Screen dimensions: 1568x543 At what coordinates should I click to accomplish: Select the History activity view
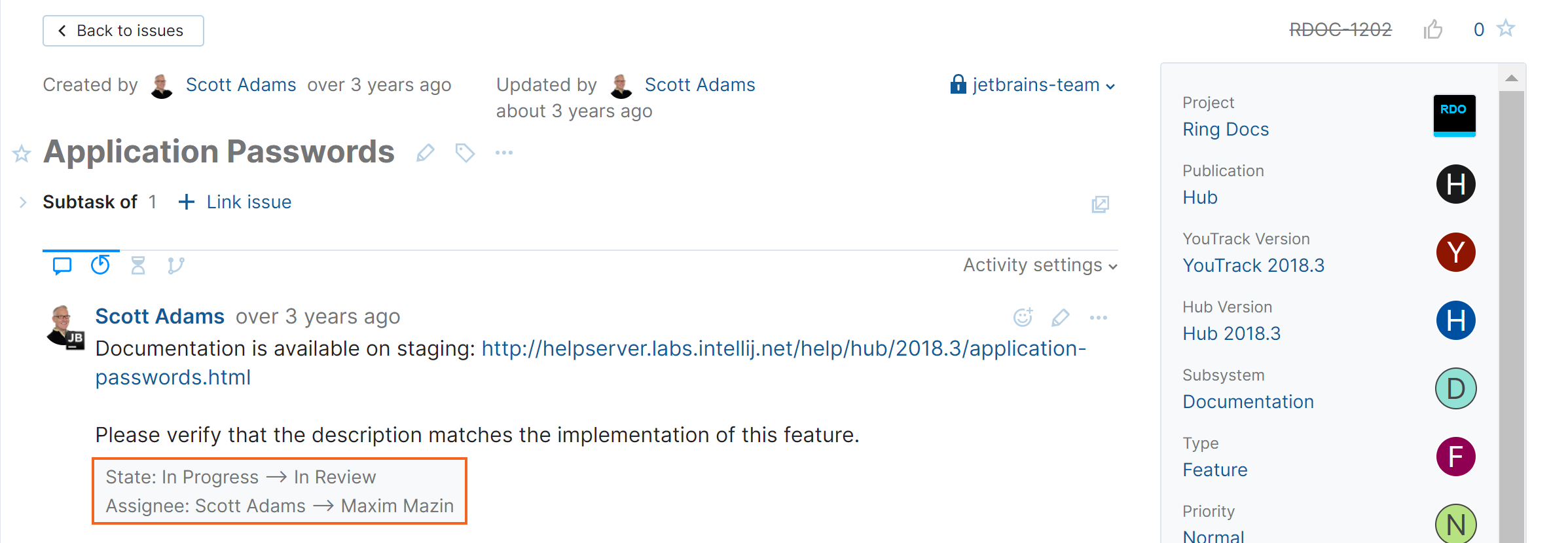tap(100, 265)
